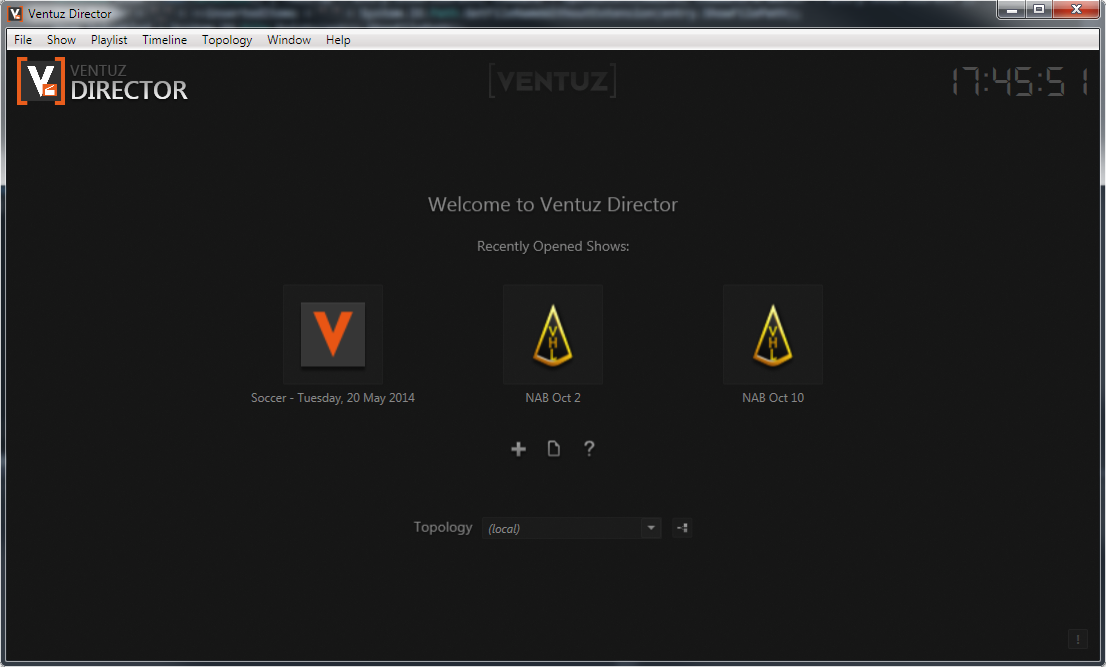The width and height of the screenshot is (1106, 667).
Task: Open the NAB Oct 2 show
Action: (553, 334)
